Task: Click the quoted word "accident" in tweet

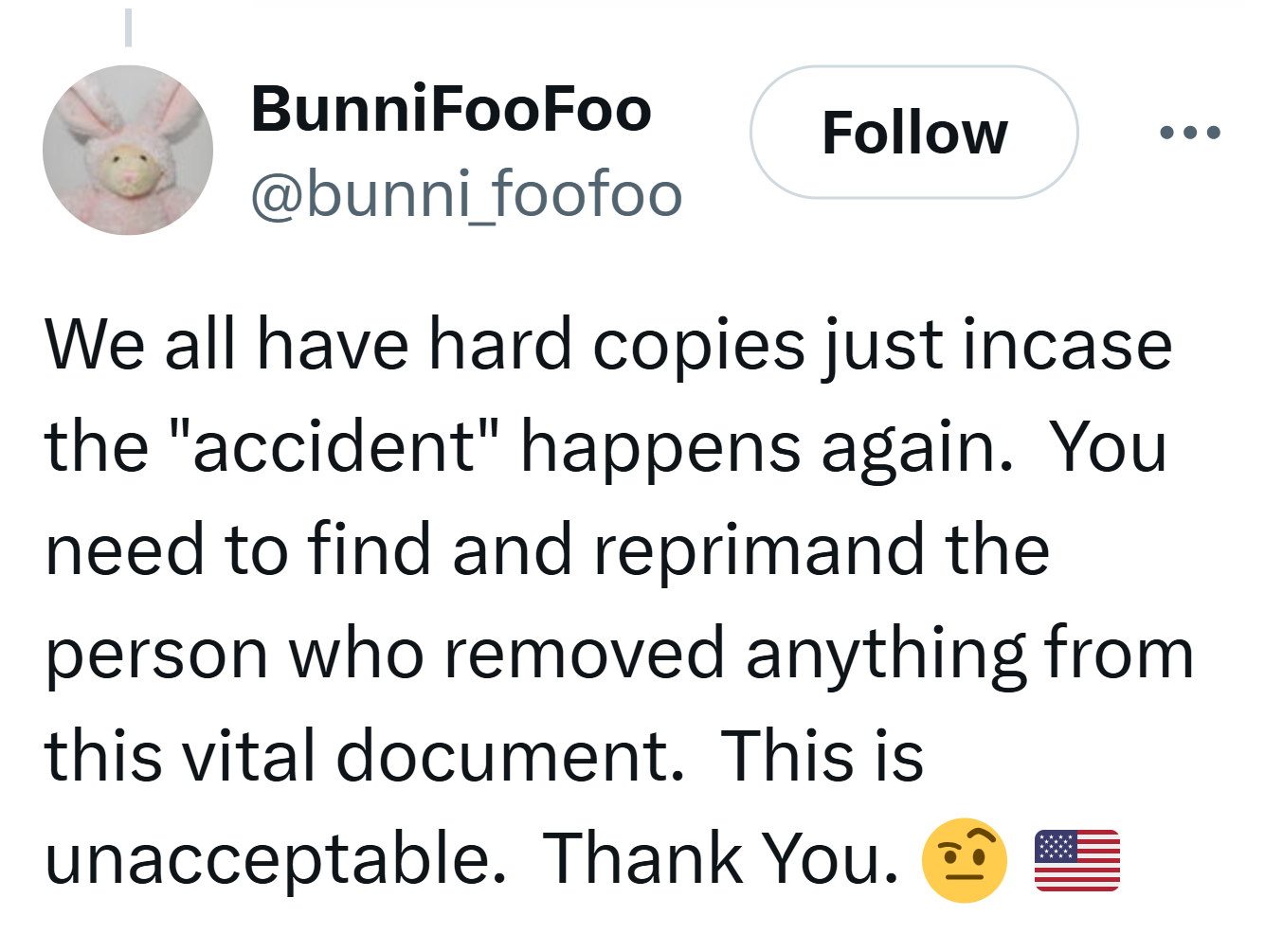Action: pos(332,446)
